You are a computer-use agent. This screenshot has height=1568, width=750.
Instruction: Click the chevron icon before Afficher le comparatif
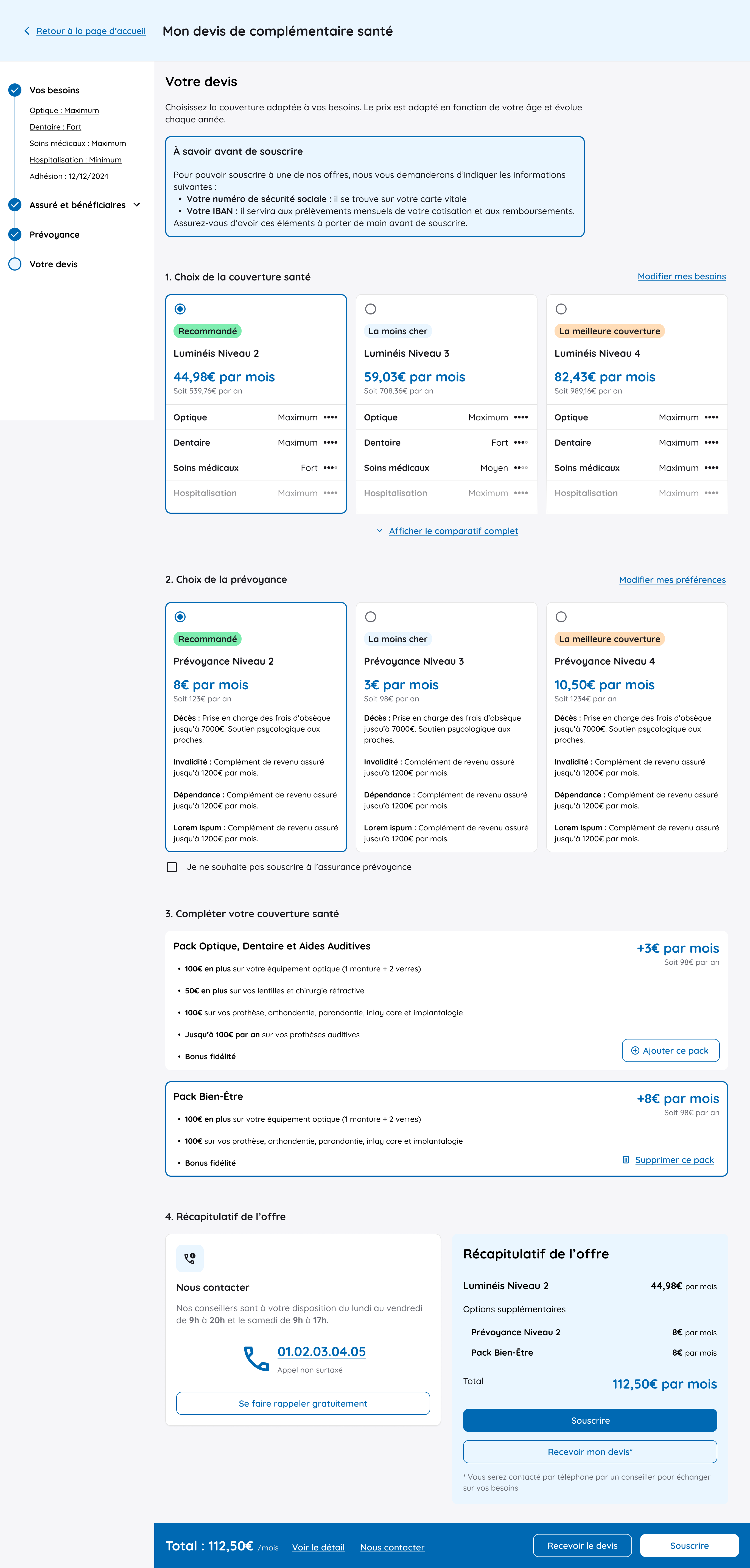tap(380, 531)
